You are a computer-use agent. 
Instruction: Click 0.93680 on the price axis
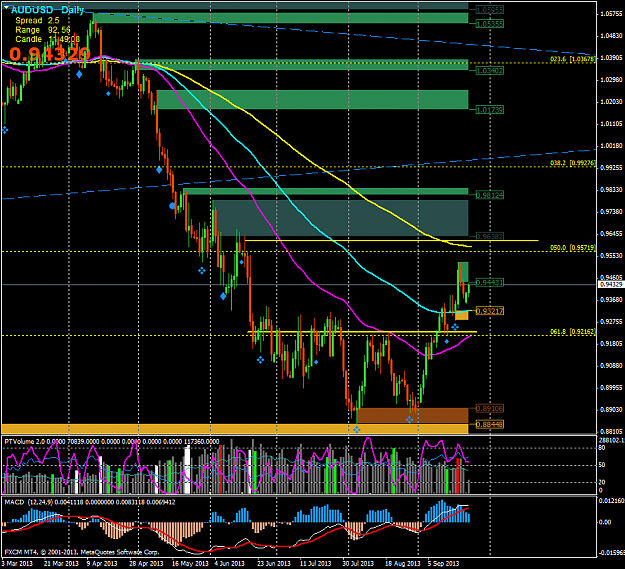611,300
